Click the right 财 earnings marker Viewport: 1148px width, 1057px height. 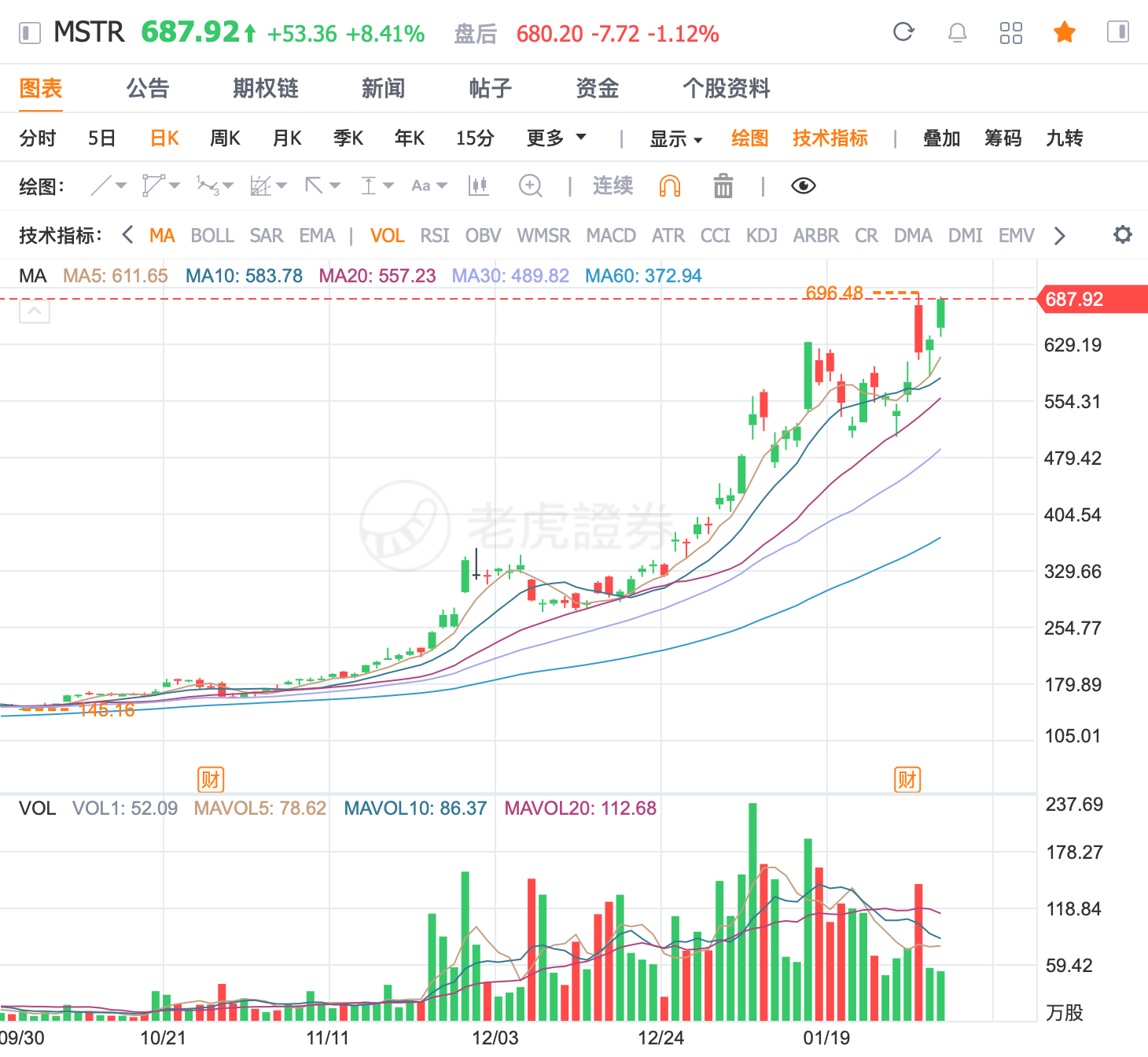907,779
